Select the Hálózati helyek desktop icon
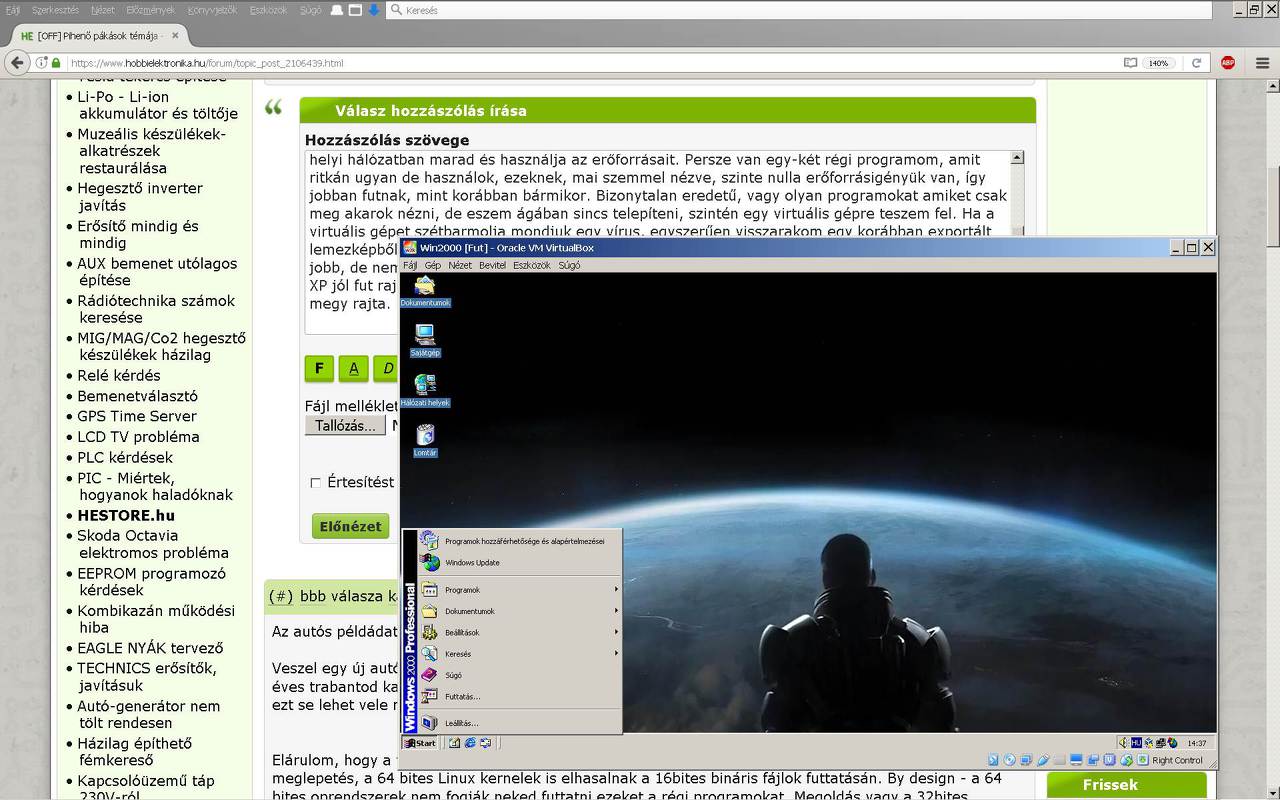 tap(425, 390)
